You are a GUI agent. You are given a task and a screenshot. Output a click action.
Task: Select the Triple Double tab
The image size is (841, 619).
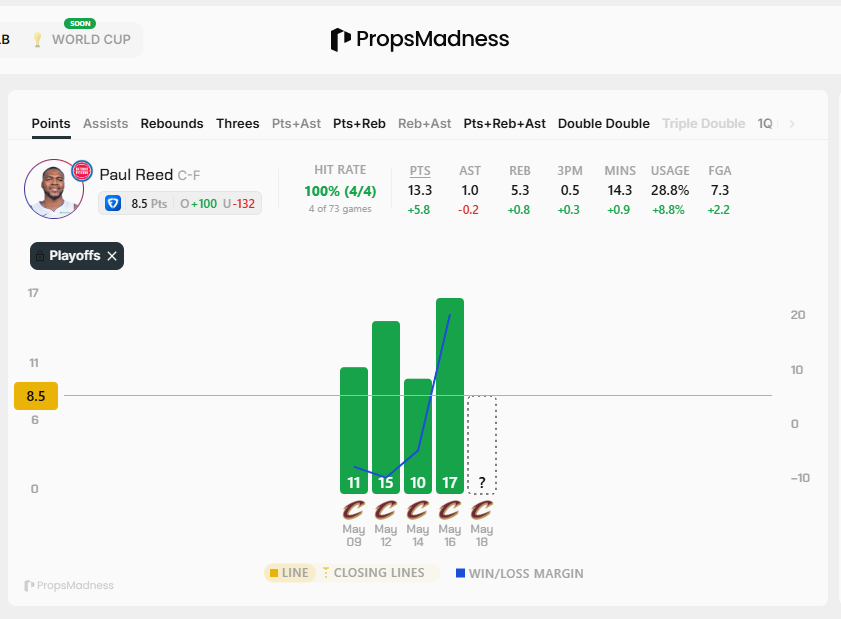coord(704,123)
